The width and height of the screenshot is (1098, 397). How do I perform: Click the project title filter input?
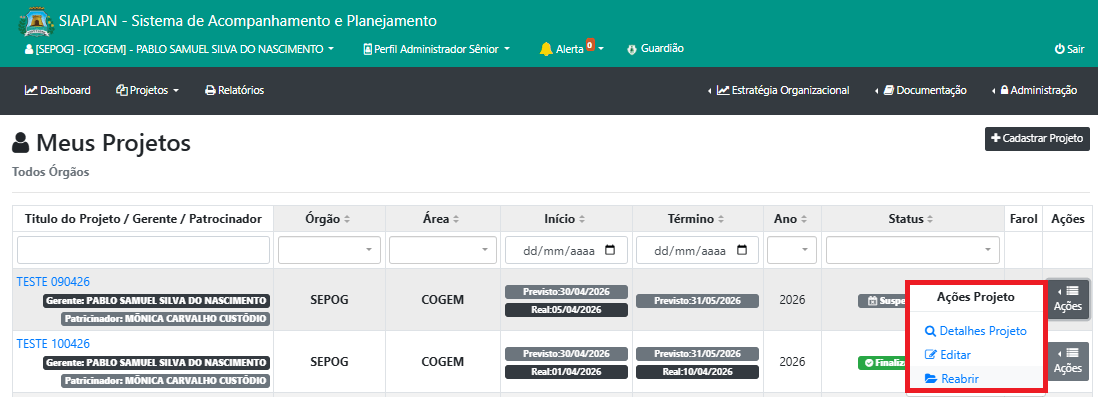pos(143,250)
